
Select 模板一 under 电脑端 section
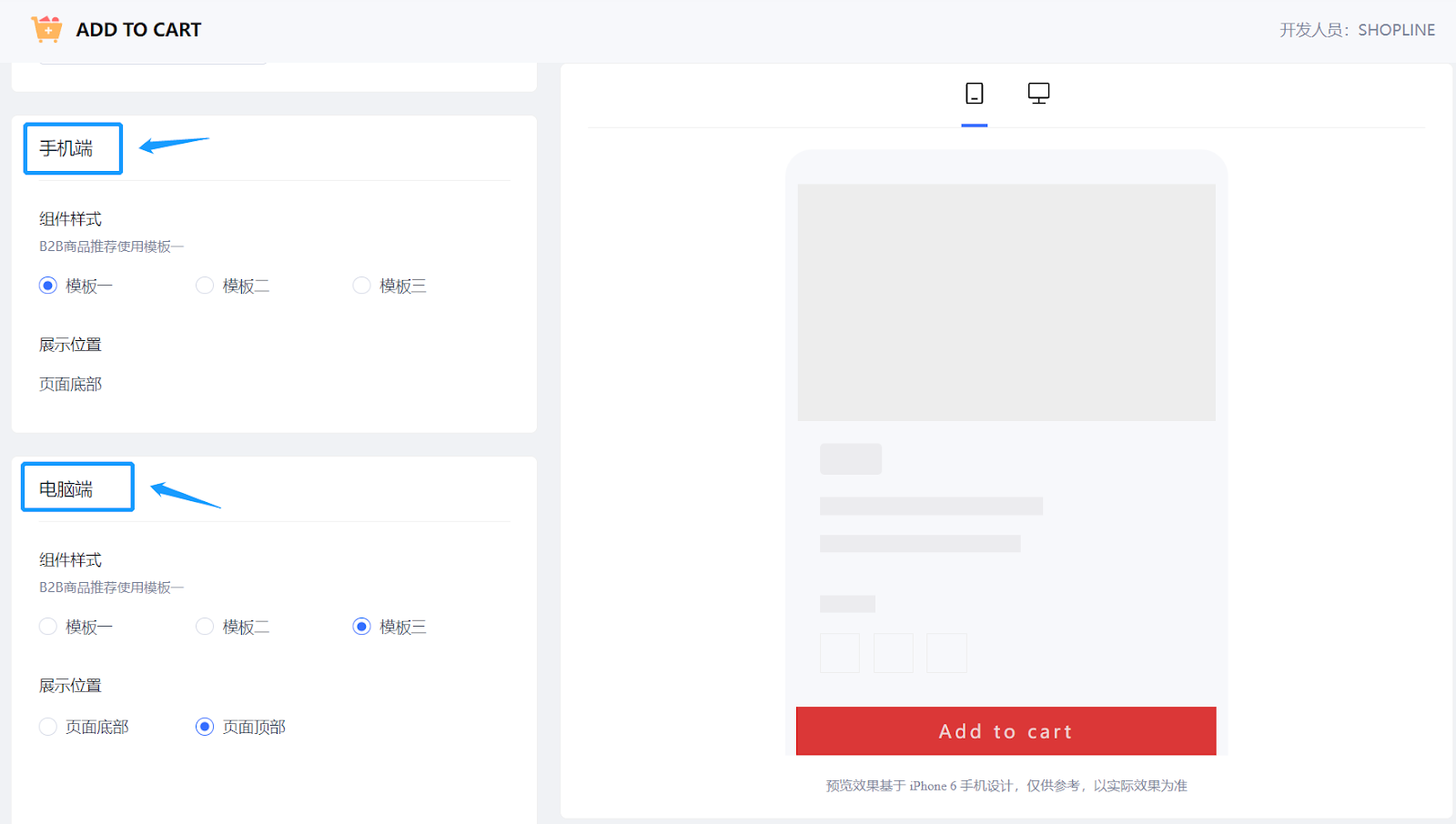click(x=48, y=627)
